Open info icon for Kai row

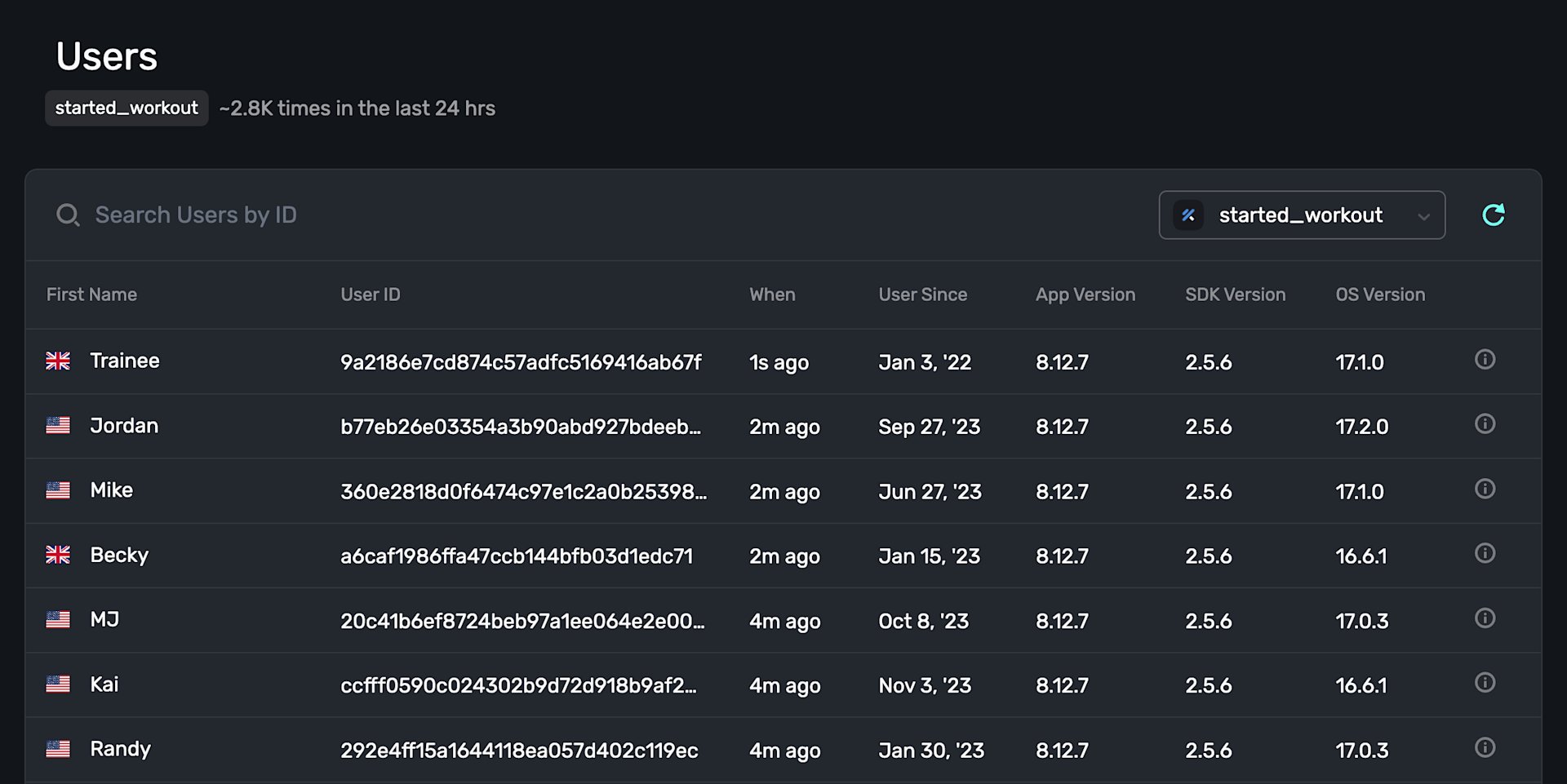pyautogui.click(x=1485, y=683)
